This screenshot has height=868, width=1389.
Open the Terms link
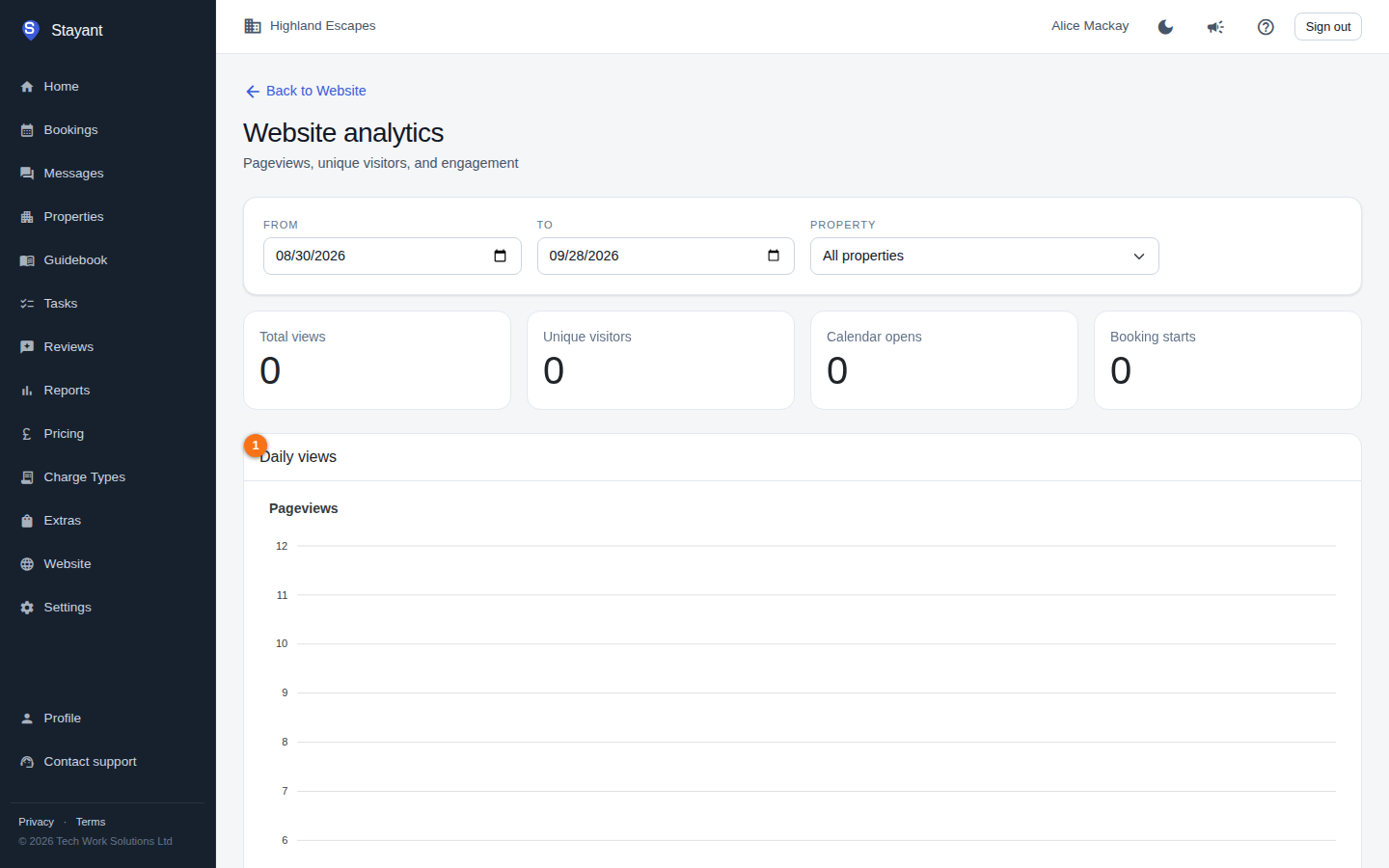pos(91,822)
